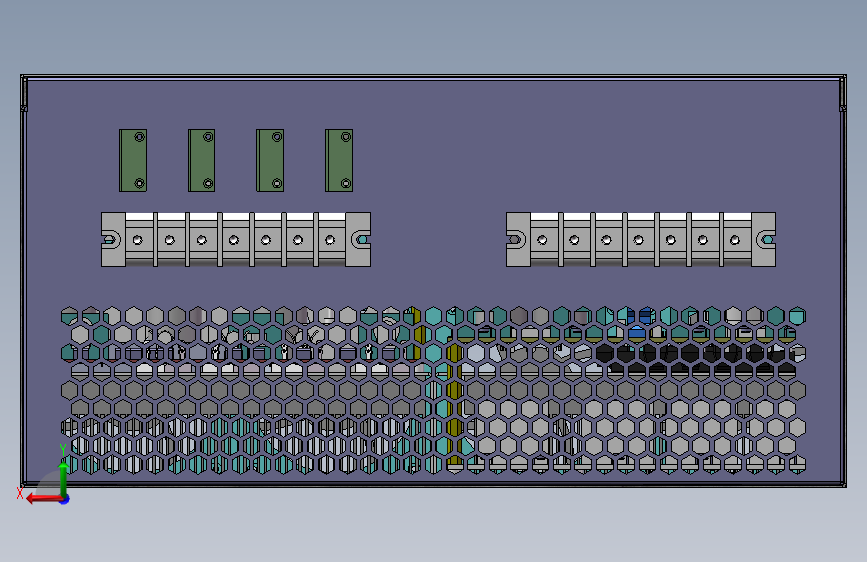The width and height of the screenshot is (867, 562).
Task: Click the blue Z axis dot of triad
Action: tap(65, 499)
